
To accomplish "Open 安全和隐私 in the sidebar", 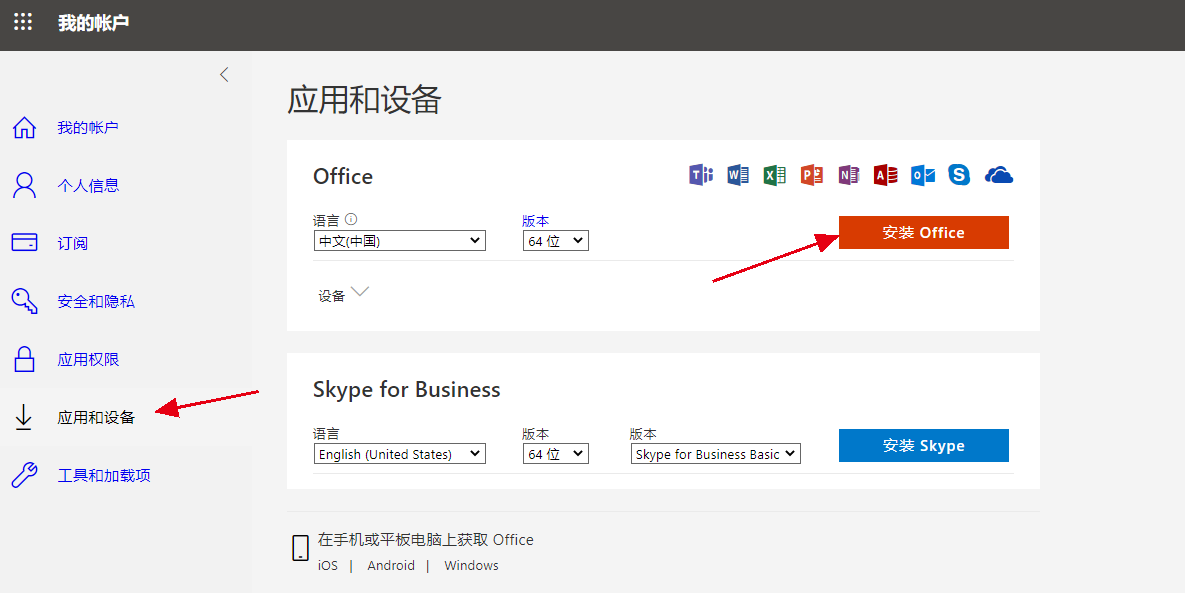I will pyautogui.click(x=96, y=301).
